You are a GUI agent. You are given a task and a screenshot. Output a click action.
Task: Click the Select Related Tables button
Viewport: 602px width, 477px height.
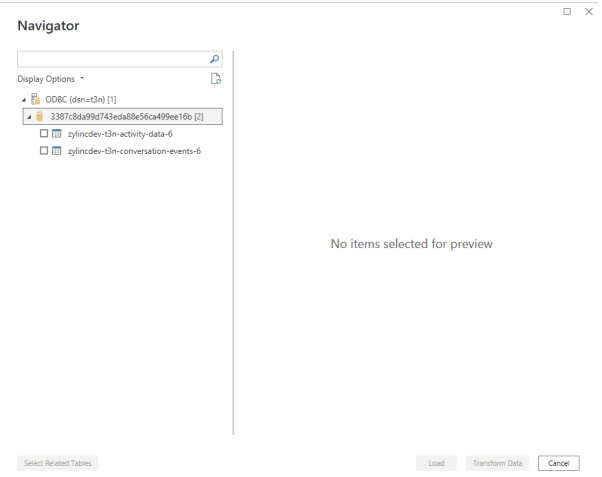click(58, 463)
